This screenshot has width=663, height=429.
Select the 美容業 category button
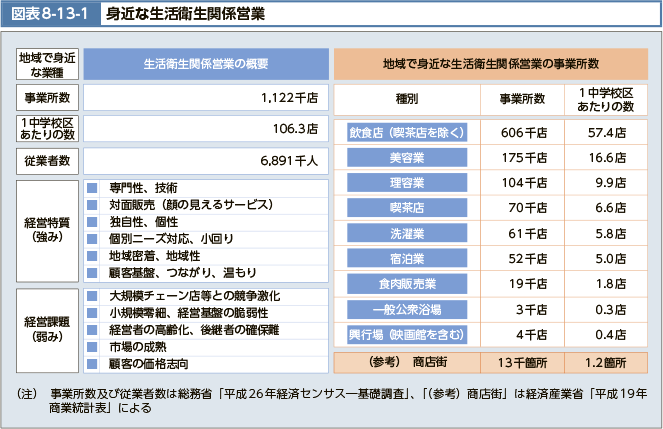(406, 157)
